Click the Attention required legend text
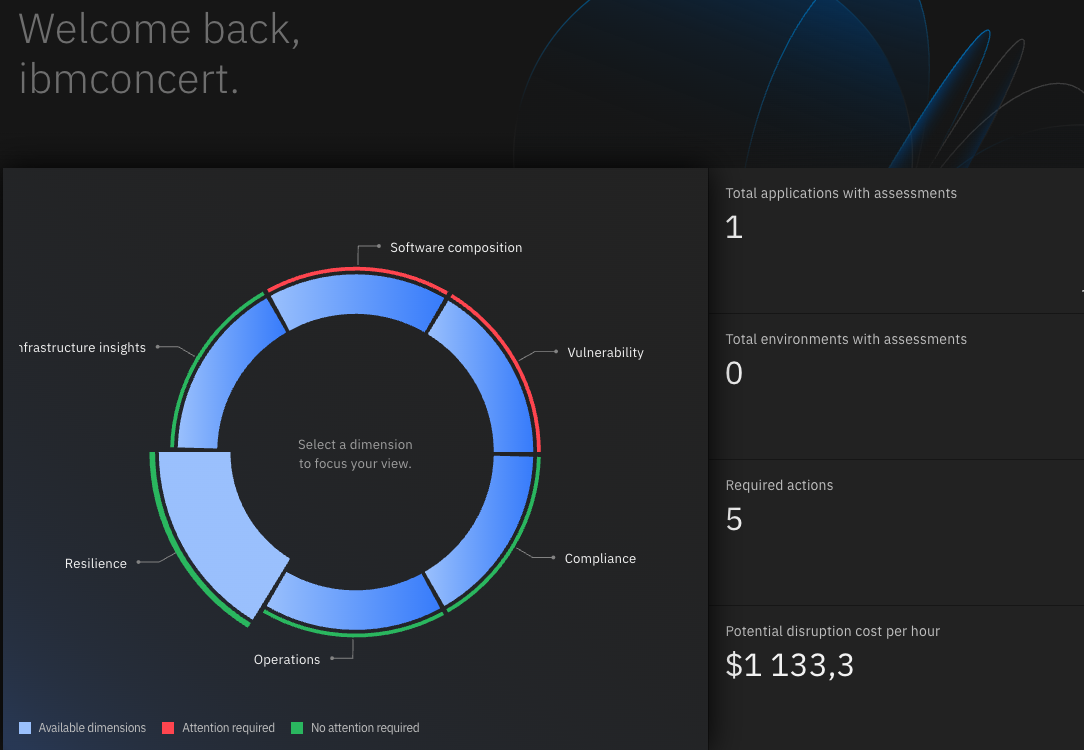This screenshot has width=1084, height=750. tap(228, 728)
